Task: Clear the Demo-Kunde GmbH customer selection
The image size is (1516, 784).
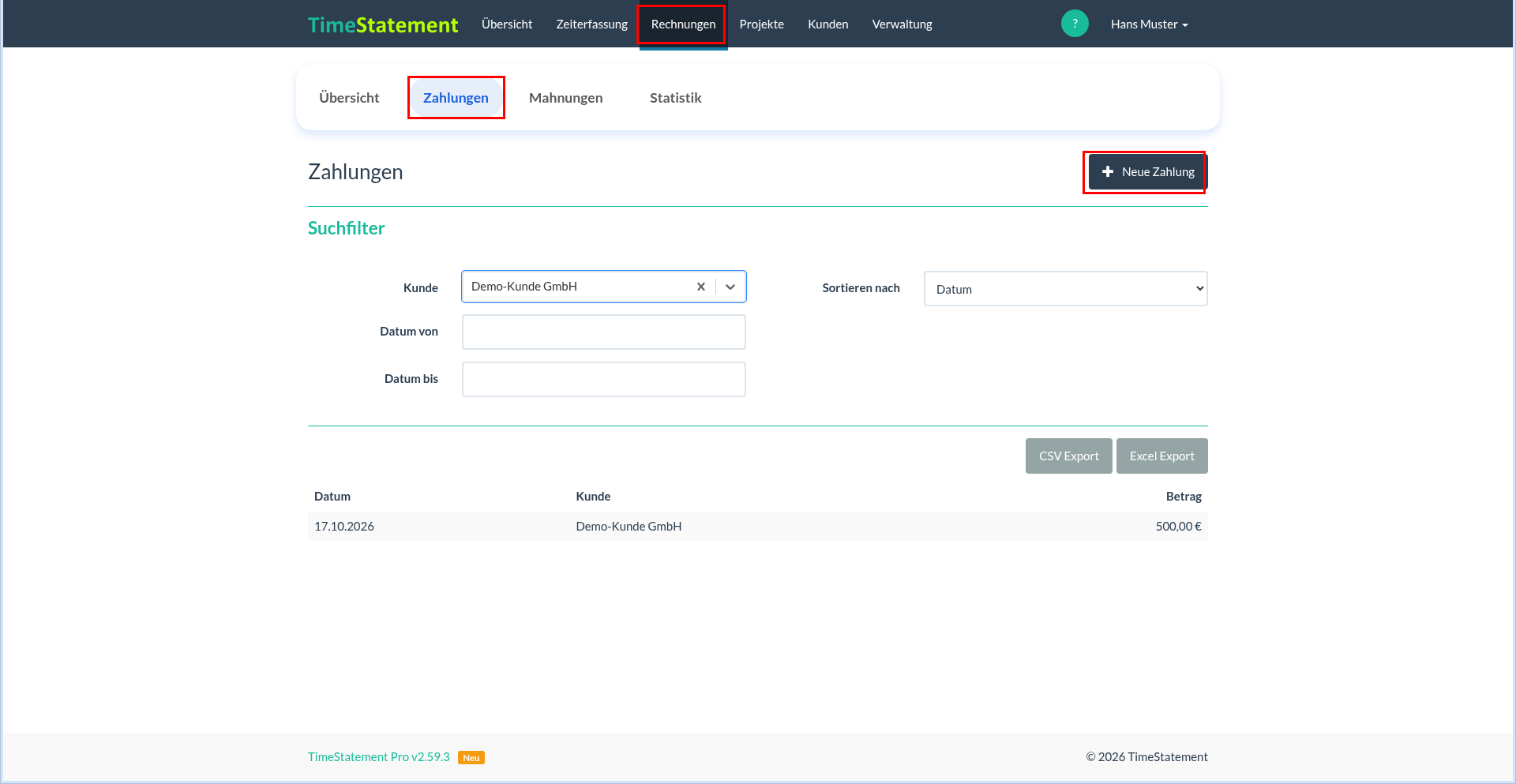Action: coord(700,287)
